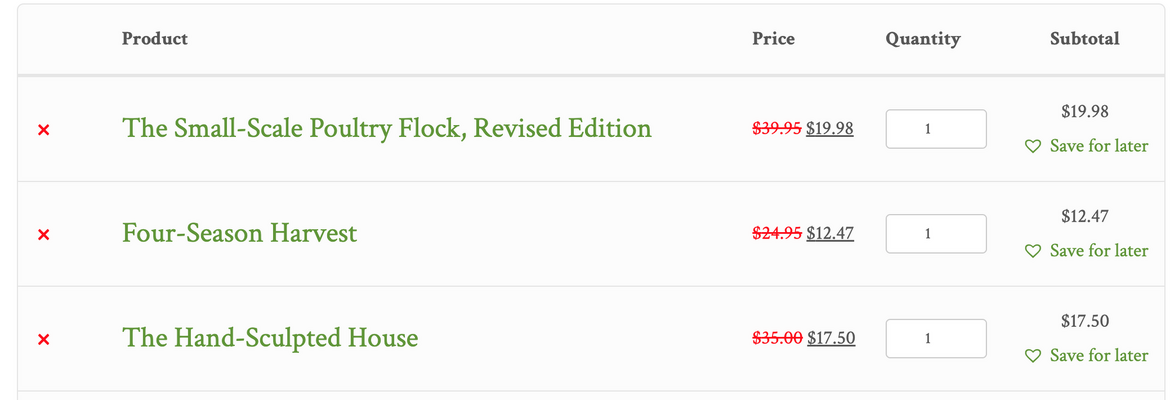Remove Four-Season Harvest with red X
Screen dimensions: 1170x400
[43, 234]
